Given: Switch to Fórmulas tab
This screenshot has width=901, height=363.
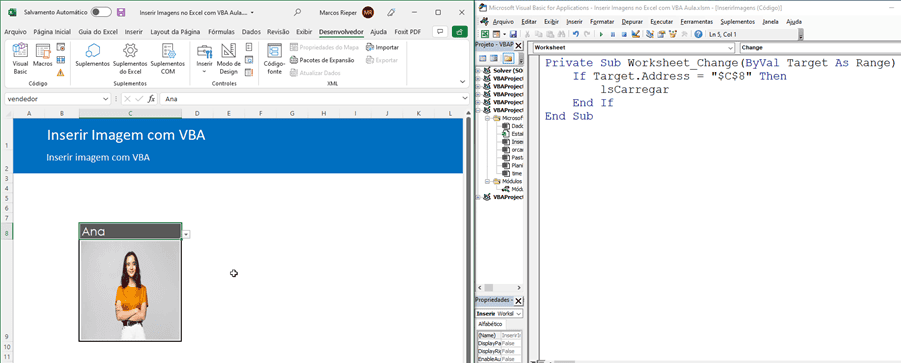Looking at the screenshot, I should click(221, 32).
